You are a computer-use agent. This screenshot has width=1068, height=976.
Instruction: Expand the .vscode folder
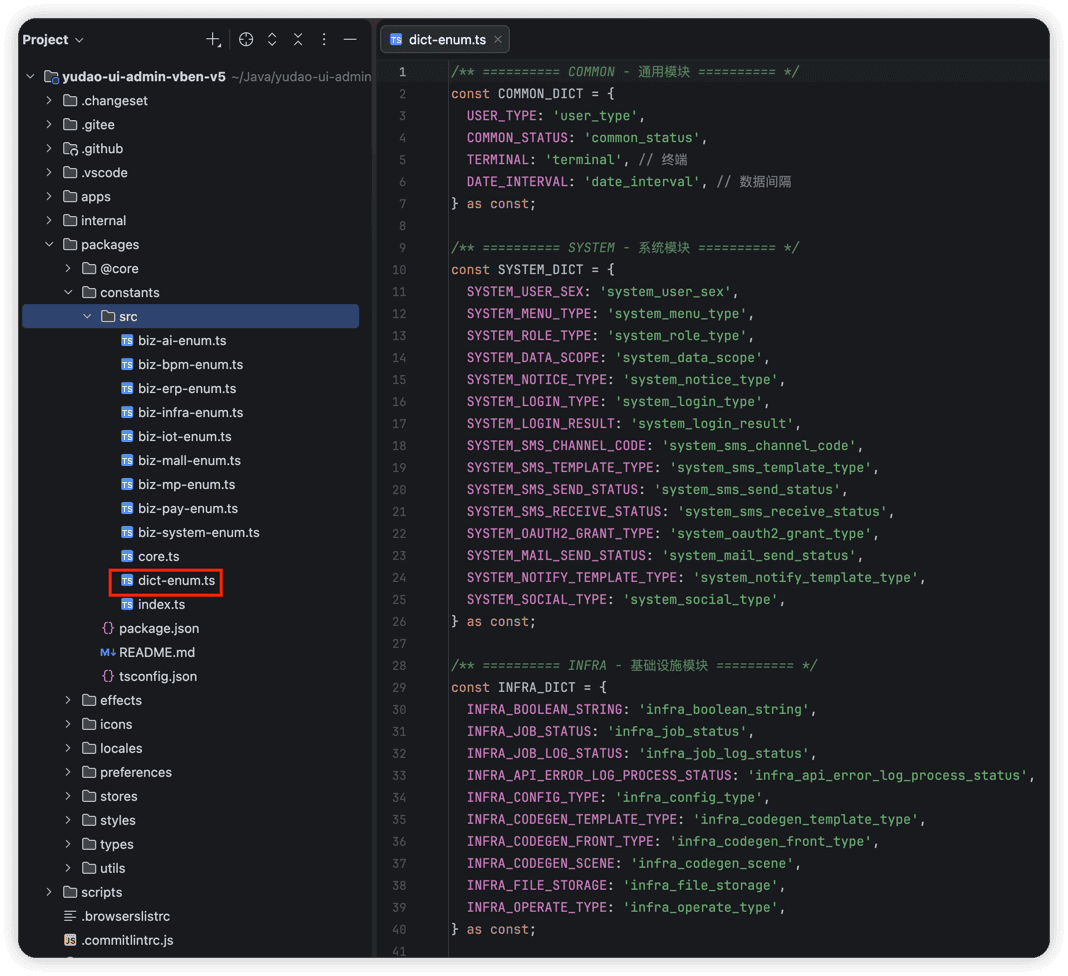pyautogui.click(x=48, y=172)
